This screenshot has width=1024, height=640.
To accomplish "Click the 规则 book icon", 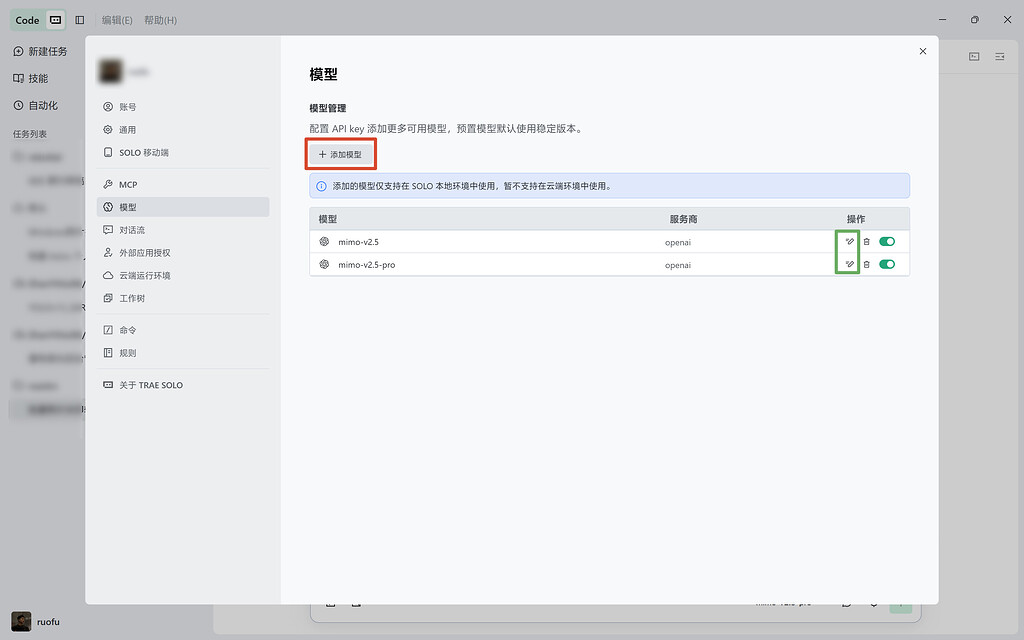I will tap(108, 353).
